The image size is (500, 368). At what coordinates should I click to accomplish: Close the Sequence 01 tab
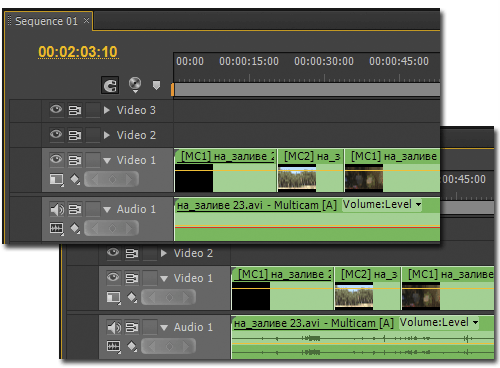point(86,21)
